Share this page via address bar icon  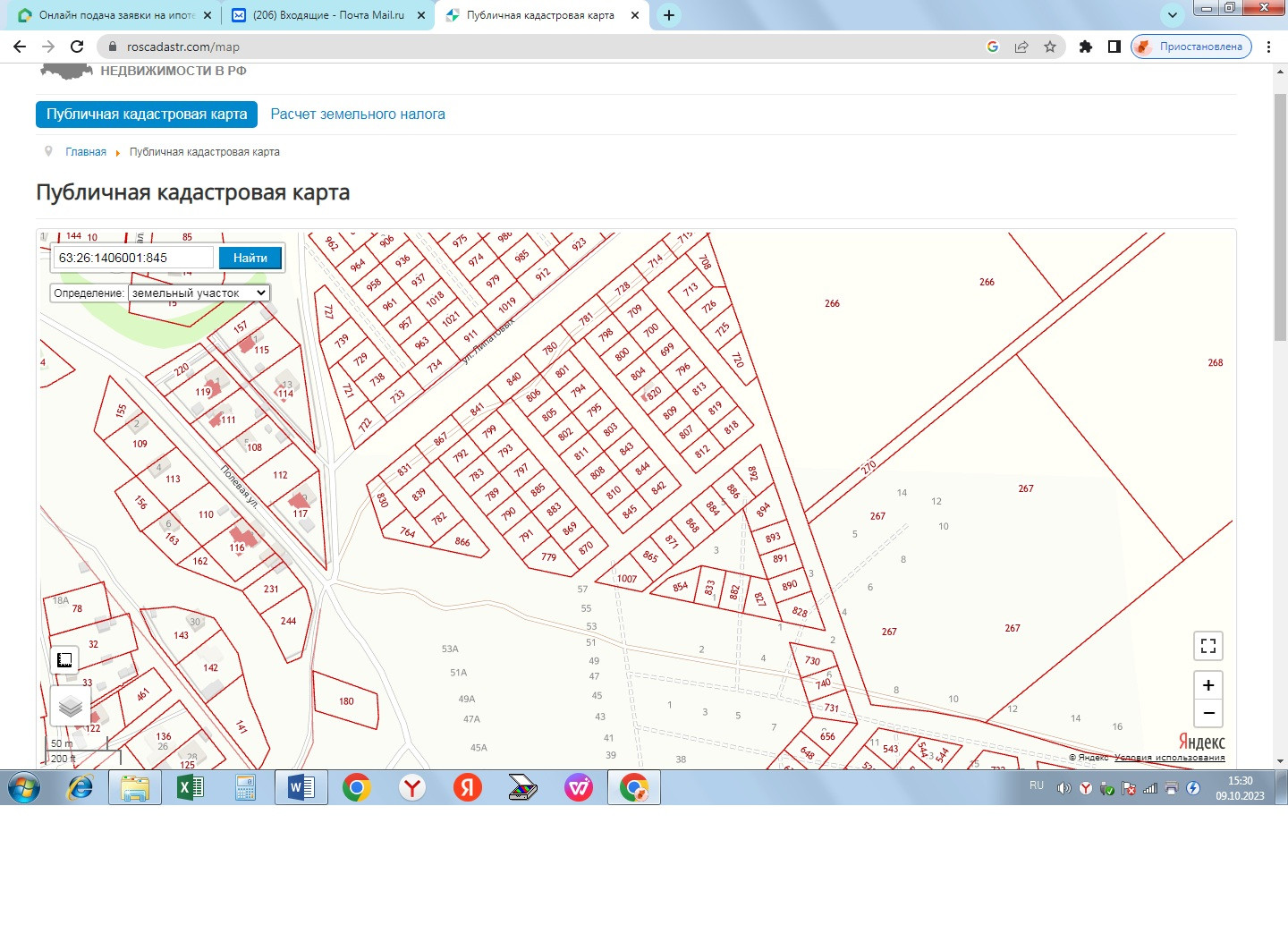pos(1021,47)
